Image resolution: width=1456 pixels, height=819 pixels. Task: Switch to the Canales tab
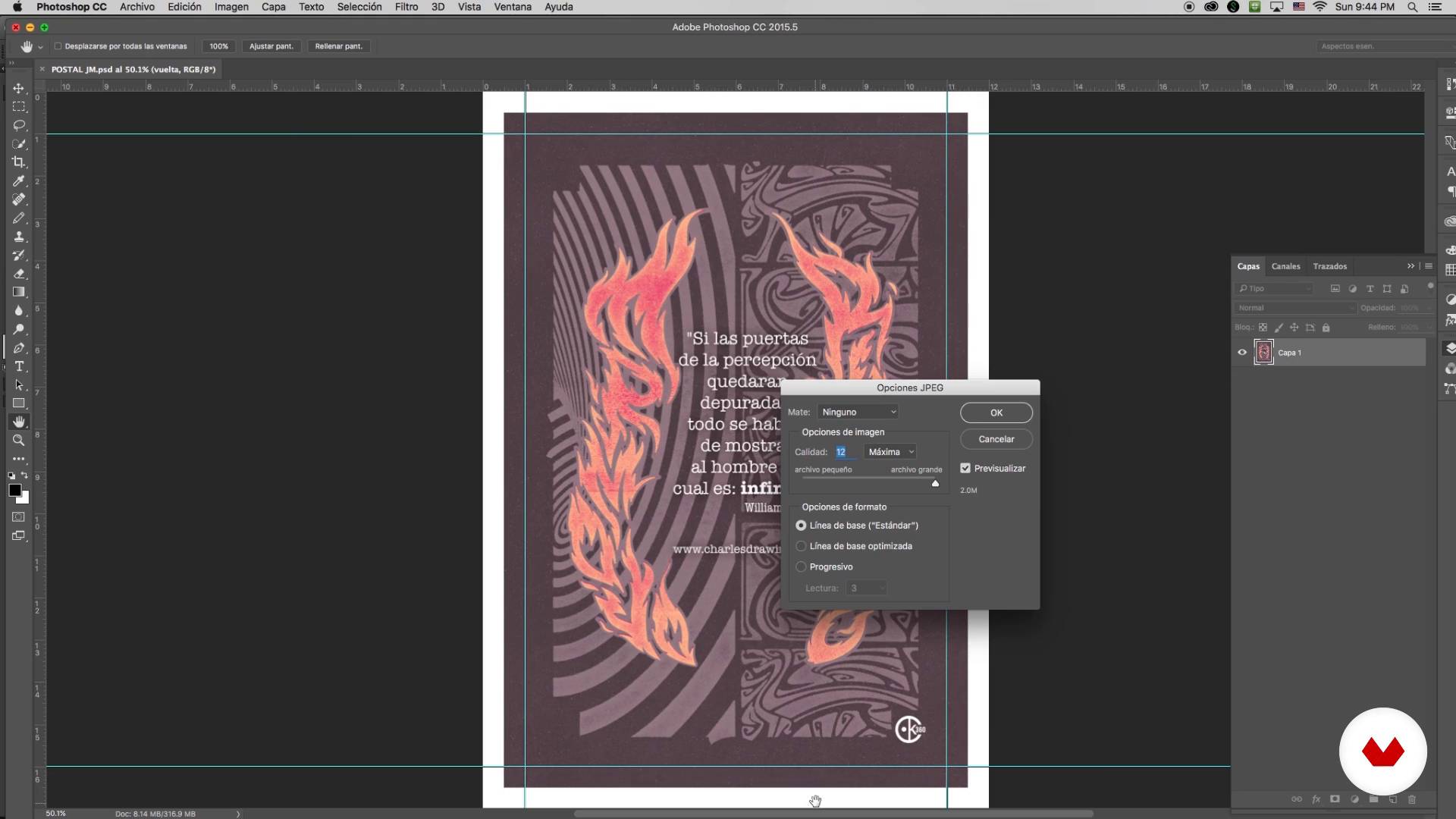tap(1285, 266)
